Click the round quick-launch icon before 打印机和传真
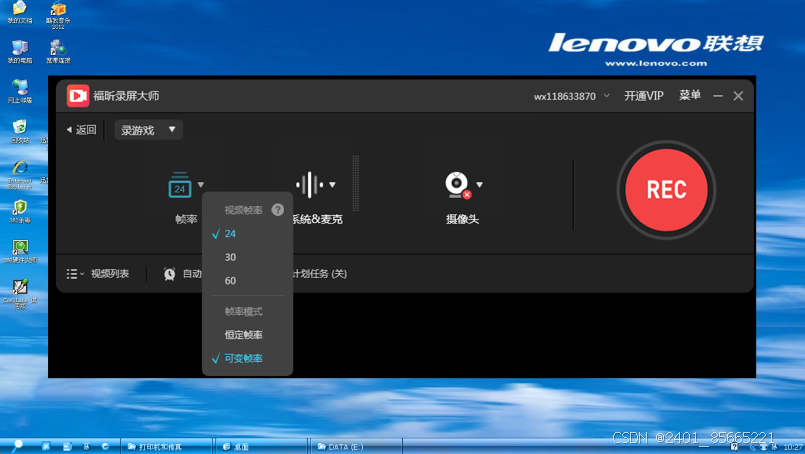Screen dimensions: 805x454 pos(105,447)
